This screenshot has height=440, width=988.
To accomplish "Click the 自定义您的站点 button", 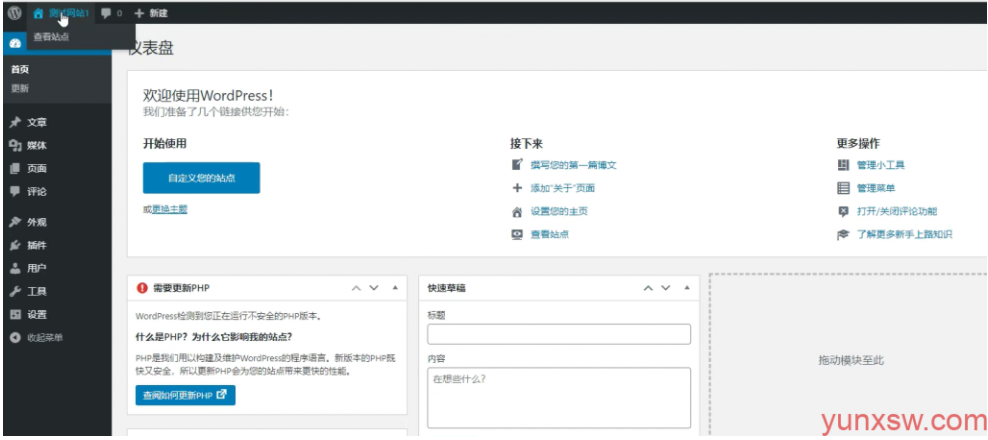I will [x=202, y=178].
